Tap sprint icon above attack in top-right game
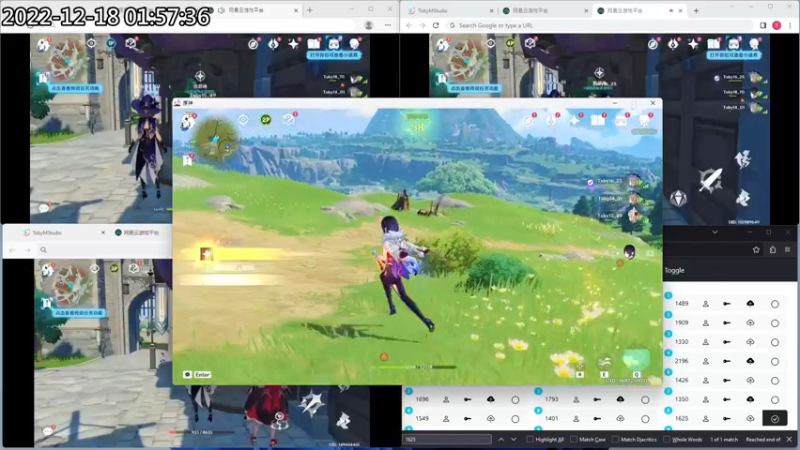 pos(743,159)
